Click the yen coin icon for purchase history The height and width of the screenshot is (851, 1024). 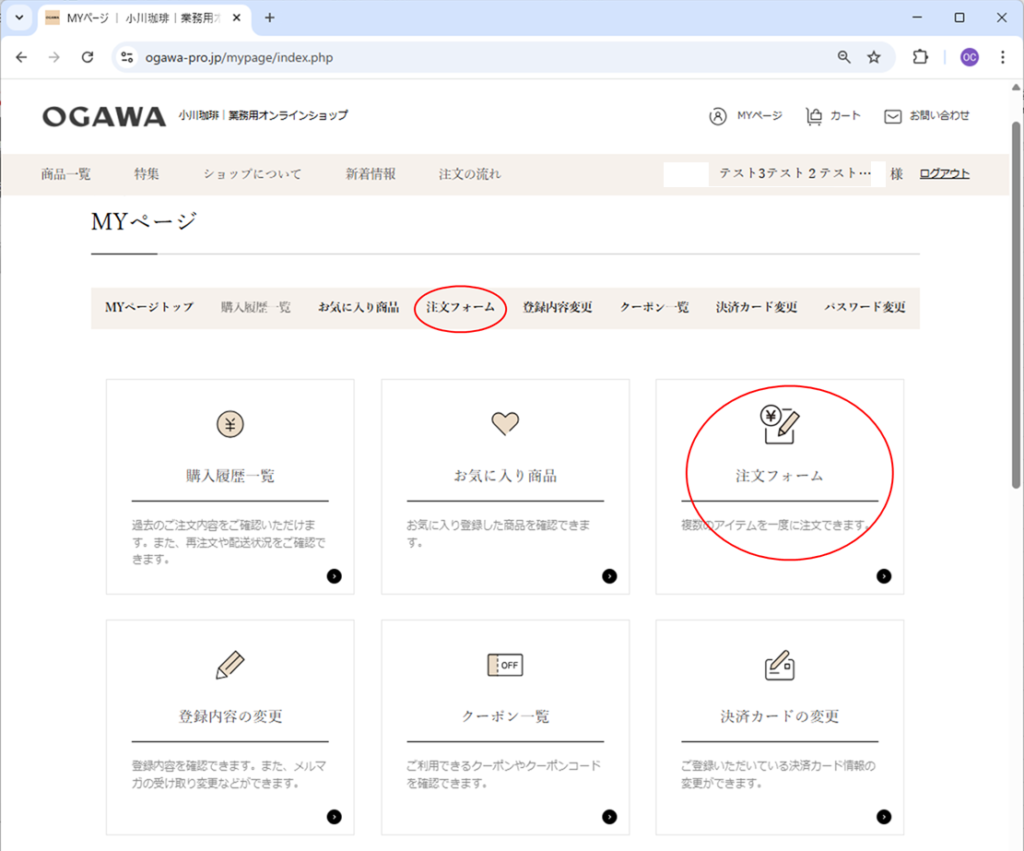[230, 424]
